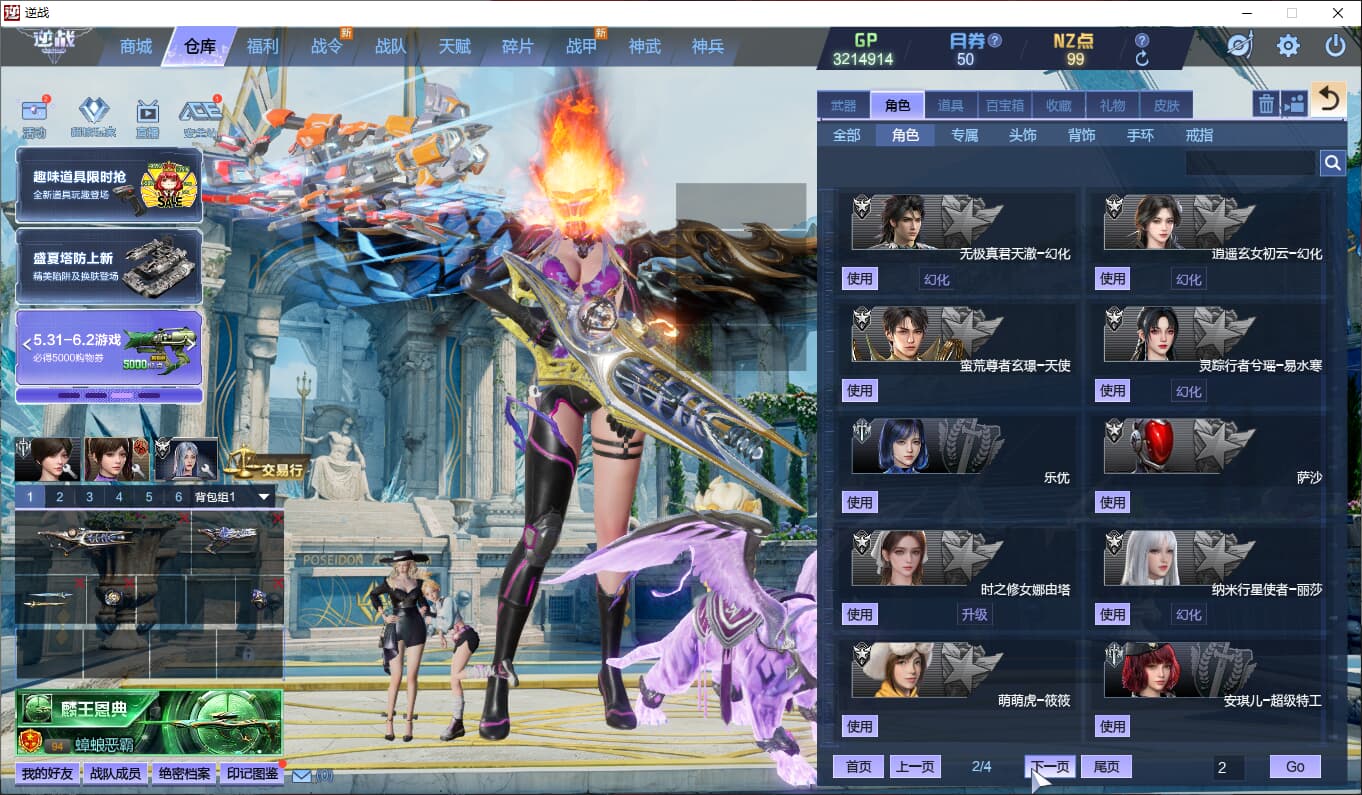Click the help icon right of NZ点
Screen dimensions: 1362x795
1142,41
